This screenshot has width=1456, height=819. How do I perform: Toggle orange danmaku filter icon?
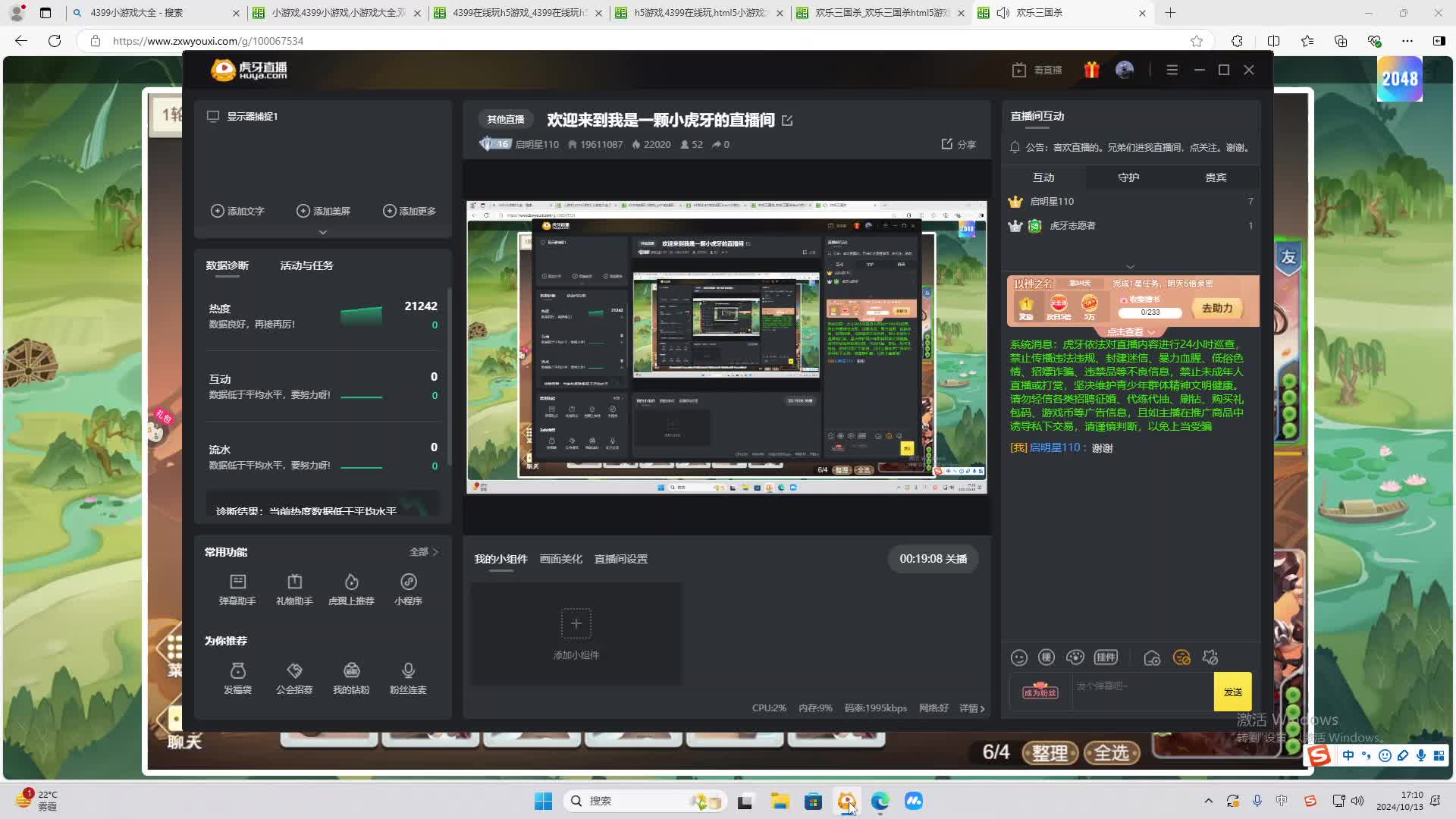coord(1181,658)
